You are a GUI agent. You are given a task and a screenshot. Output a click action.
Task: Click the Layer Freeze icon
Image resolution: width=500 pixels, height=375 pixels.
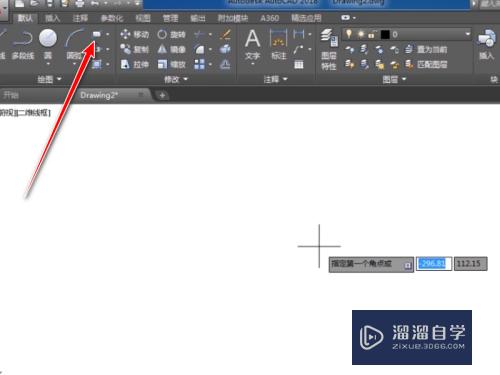pyautogui.click(x=379, y=50)
